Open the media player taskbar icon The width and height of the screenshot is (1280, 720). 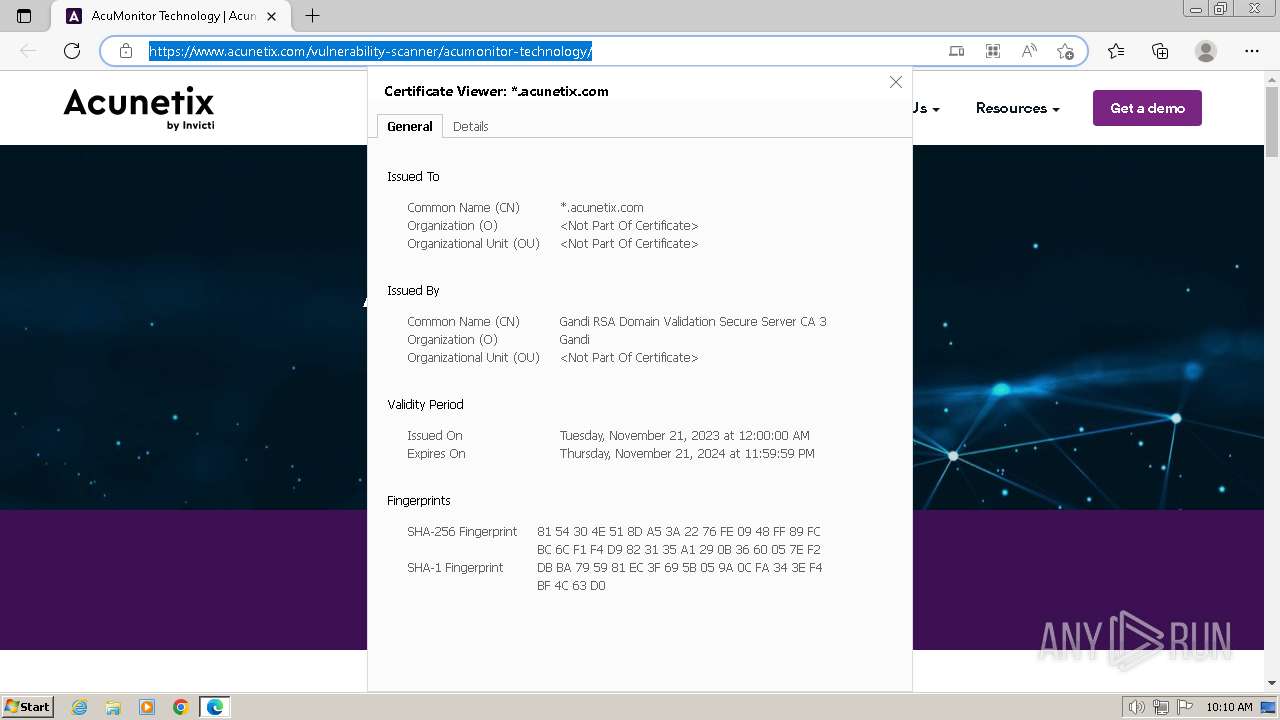click(147, 707)
